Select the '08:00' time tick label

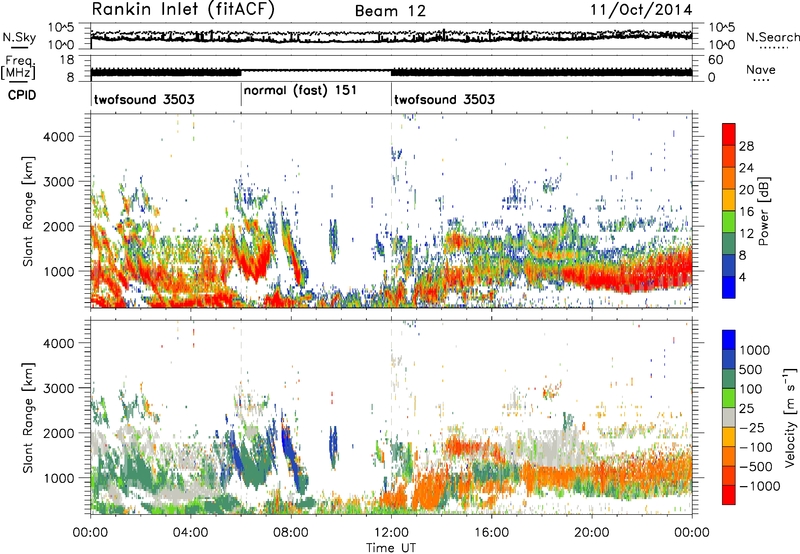pyautogui.click(x=290, y=533)
